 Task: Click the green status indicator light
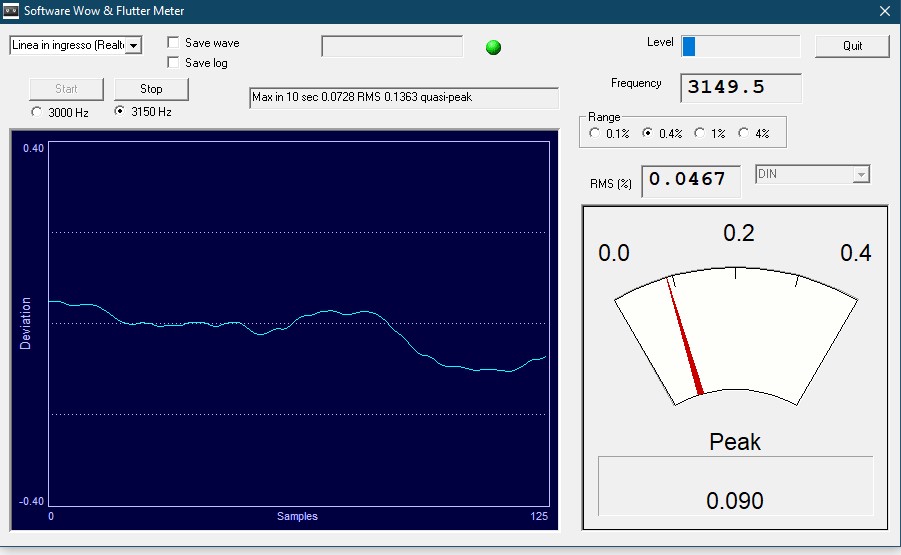[493, 47]
